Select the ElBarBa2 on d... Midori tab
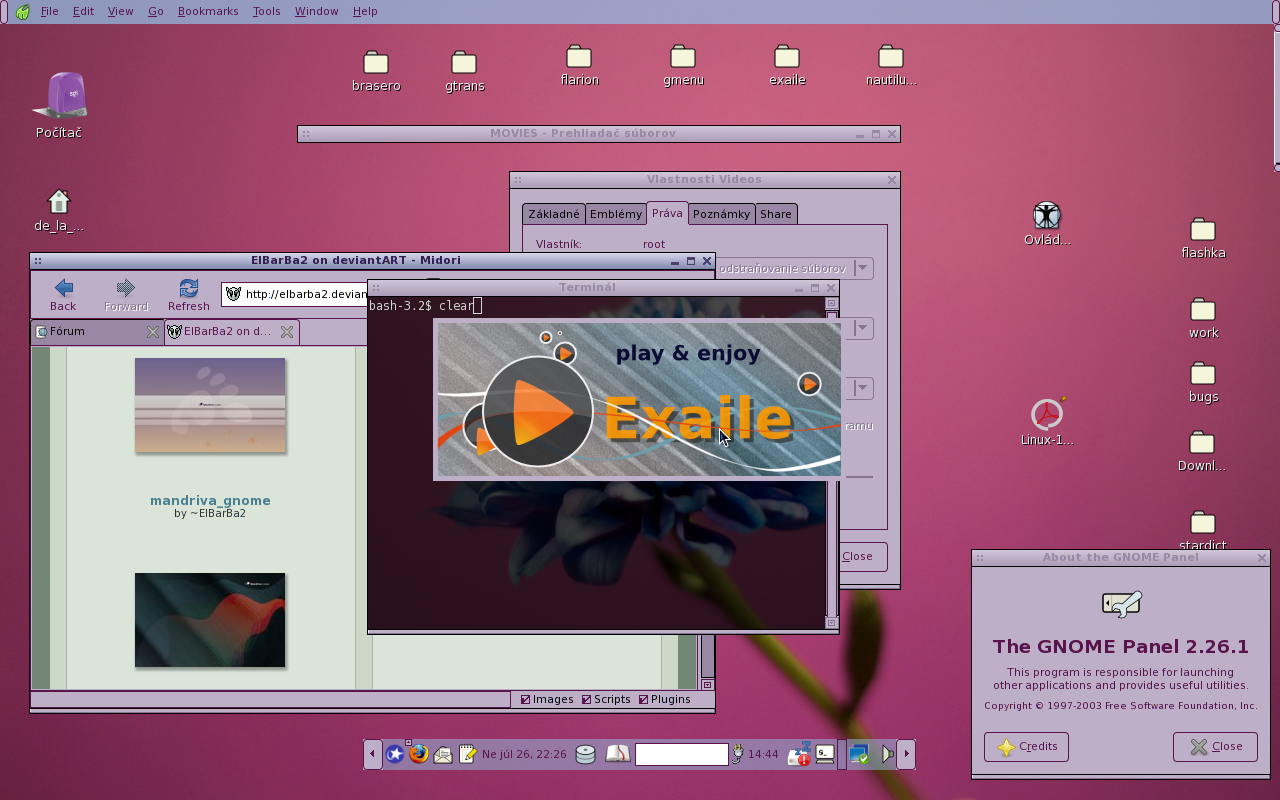 [x=231, y=332]
